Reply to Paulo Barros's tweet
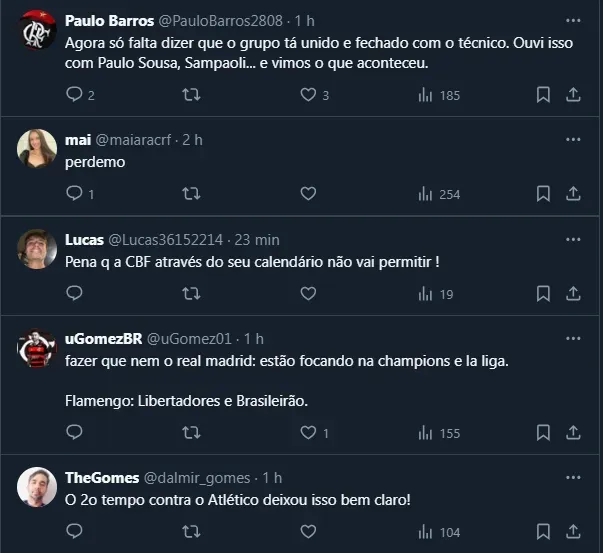This screenshot has width=603, height=553. pos(74,95)
